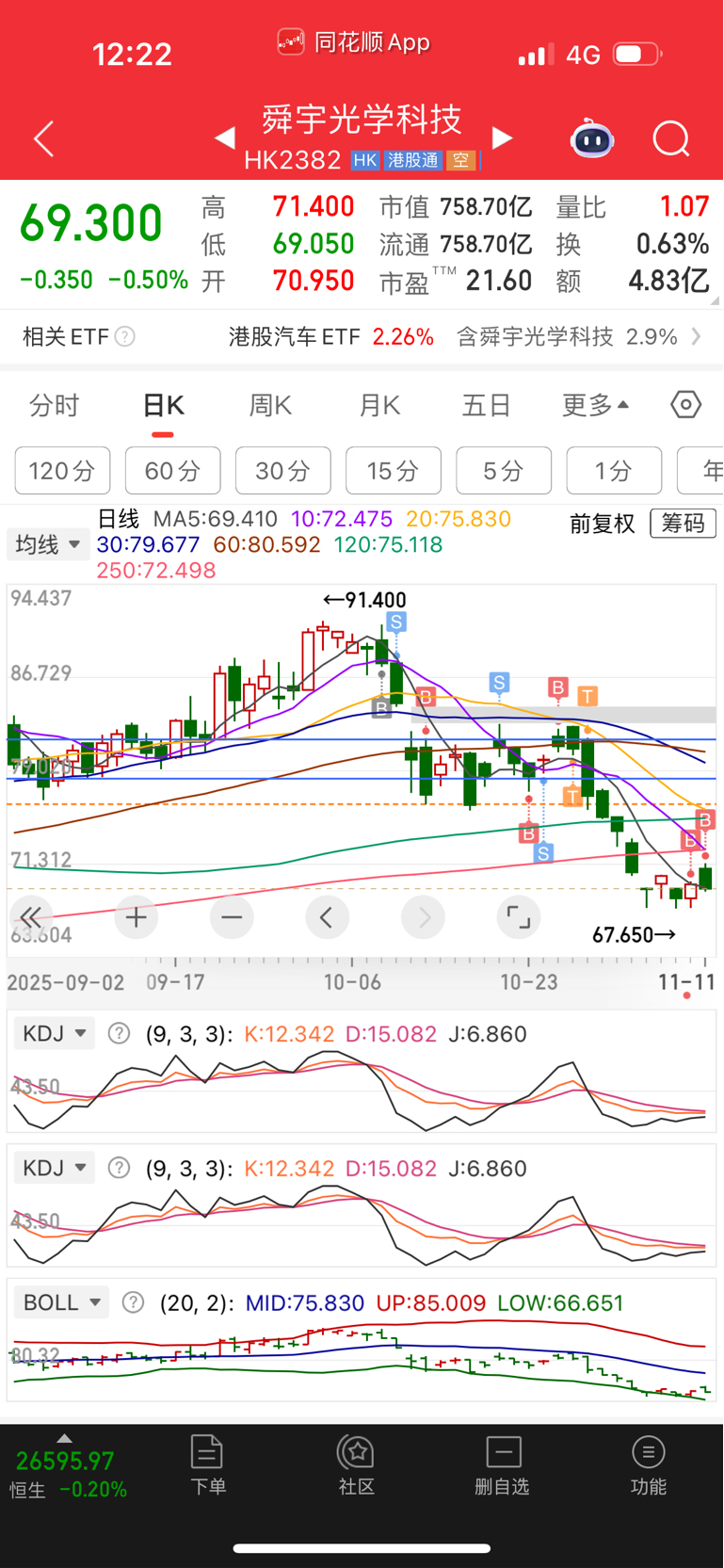Remove stock via 删自选

[x=503, y=1466]
